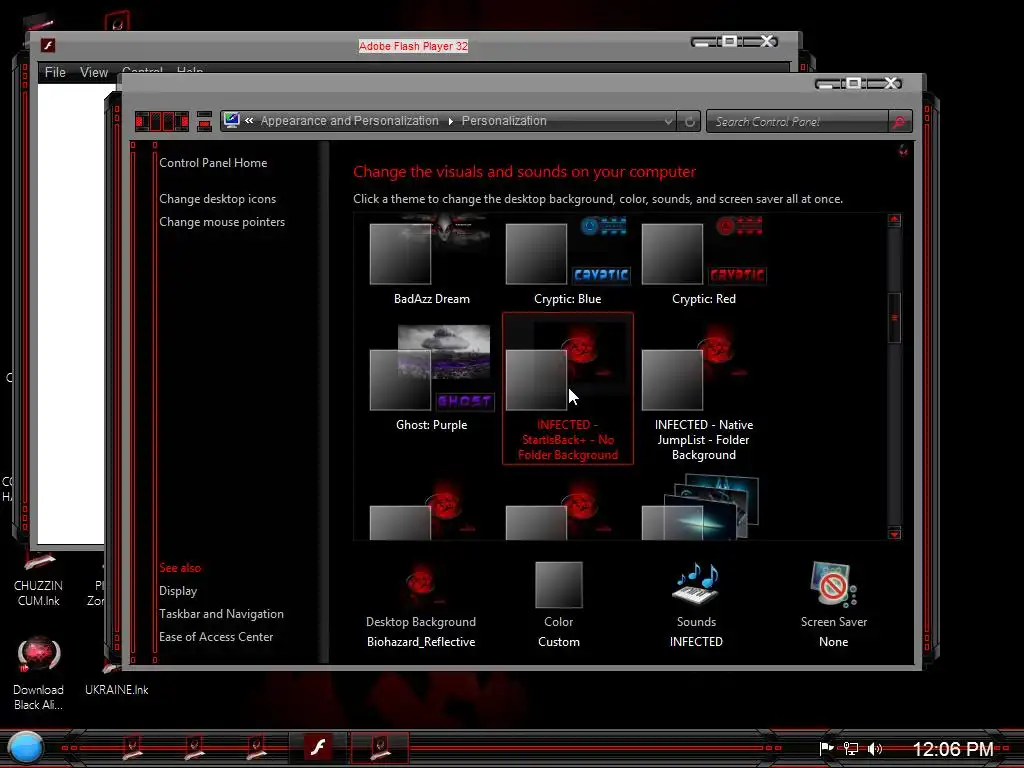The width and height of the screenshot is (1024, 768).
Task: Click the control panel icon in address bar
Action: [x=232, y=120]
